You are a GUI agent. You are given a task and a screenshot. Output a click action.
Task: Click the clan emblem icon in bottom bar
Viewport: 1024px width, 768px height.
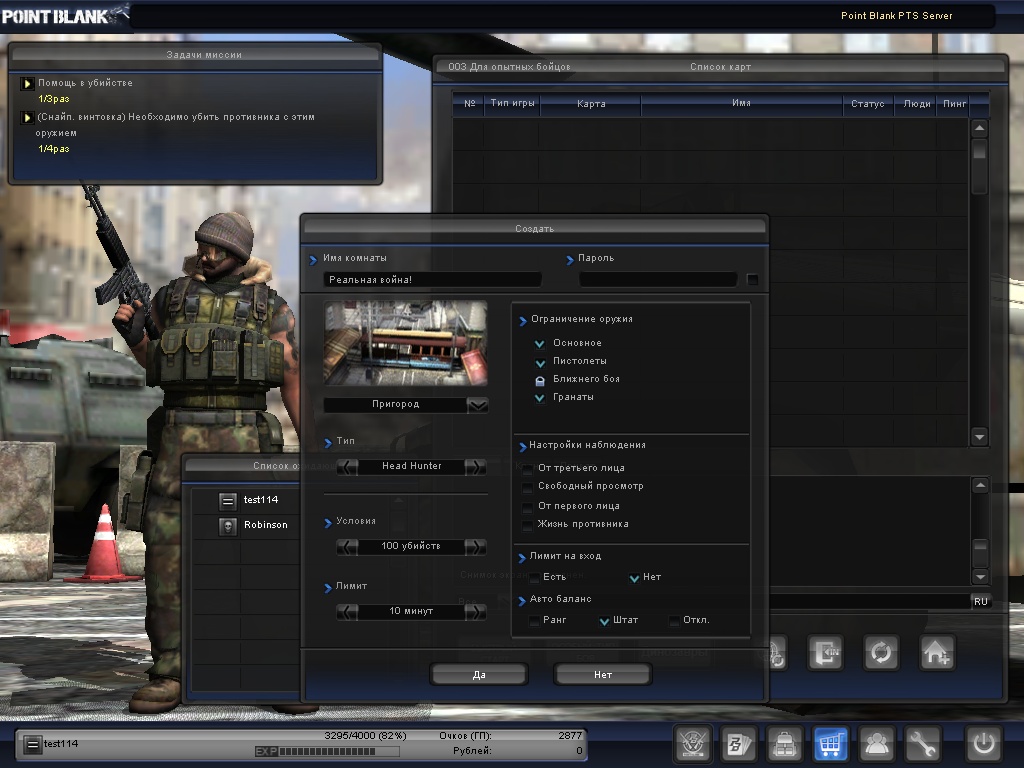pyautogui.click(x=692, y=744)
